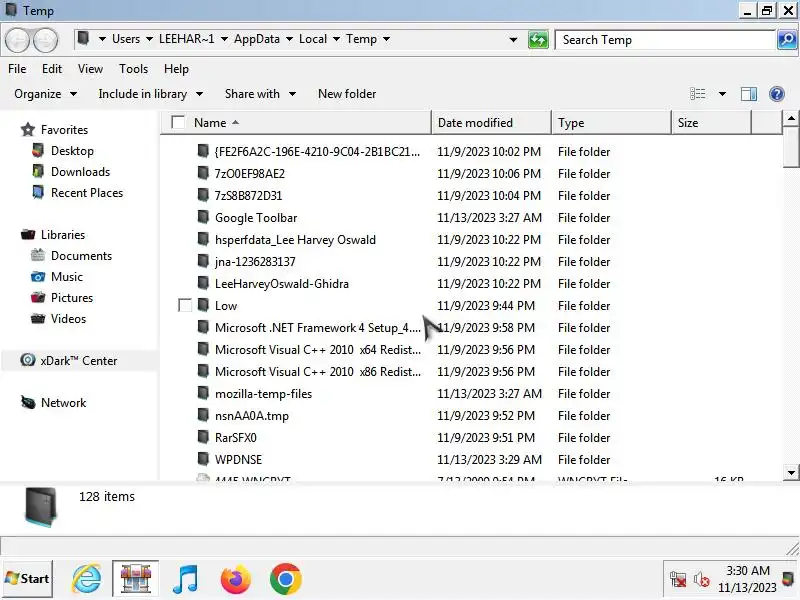Image resolution: width=800 pixels, height=600 pixels.
Task: Click the vertical scrollbar thumb
Action: [791, 146]
